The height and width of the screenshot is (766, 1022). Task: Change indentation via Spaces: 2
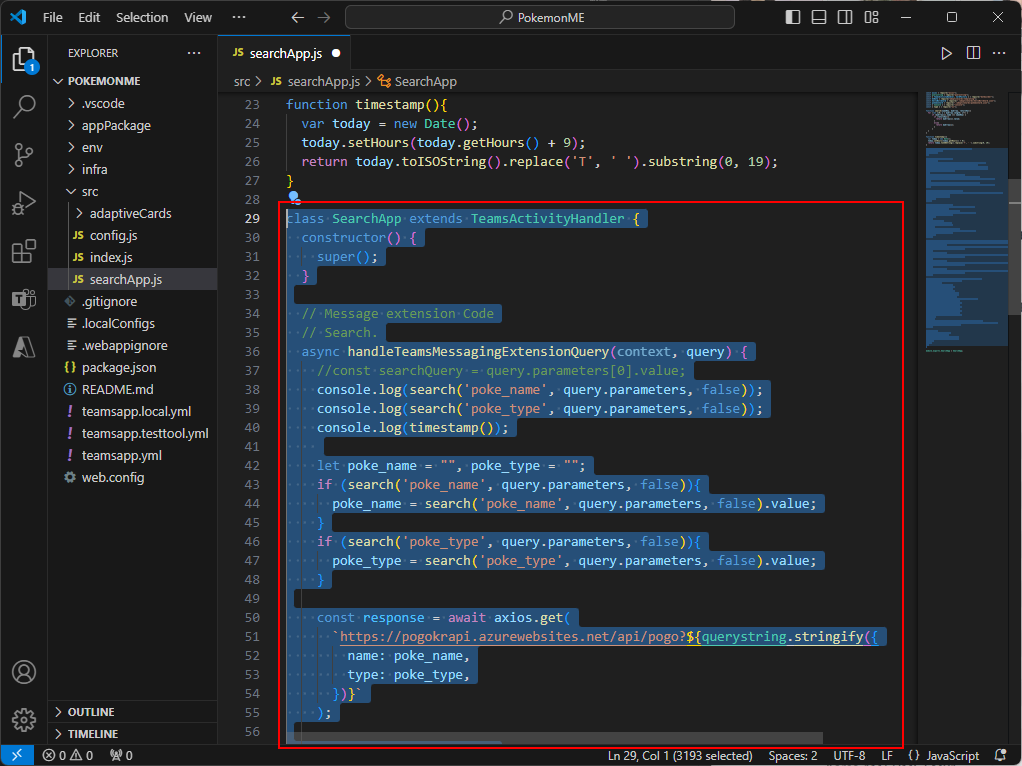coord(793,756)
